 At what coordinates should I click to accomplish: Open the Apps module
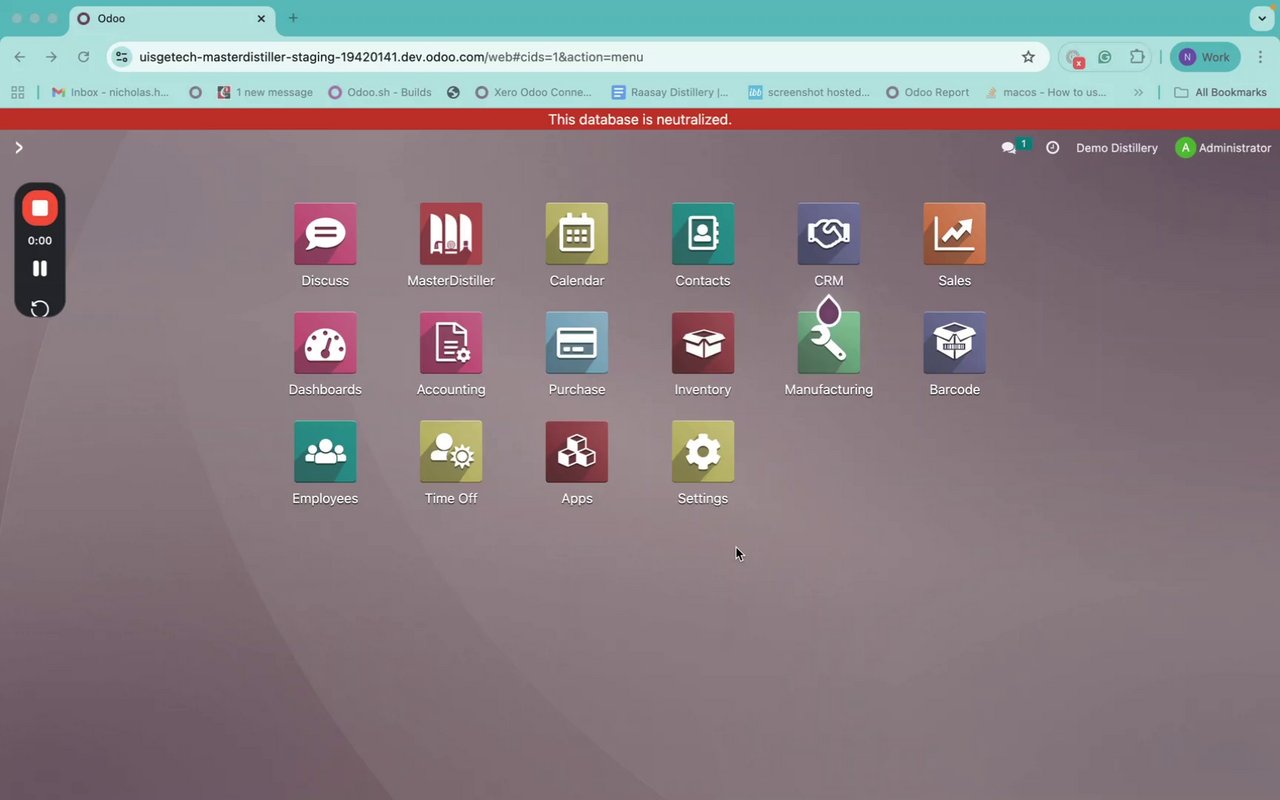click(x=577, y=452)
